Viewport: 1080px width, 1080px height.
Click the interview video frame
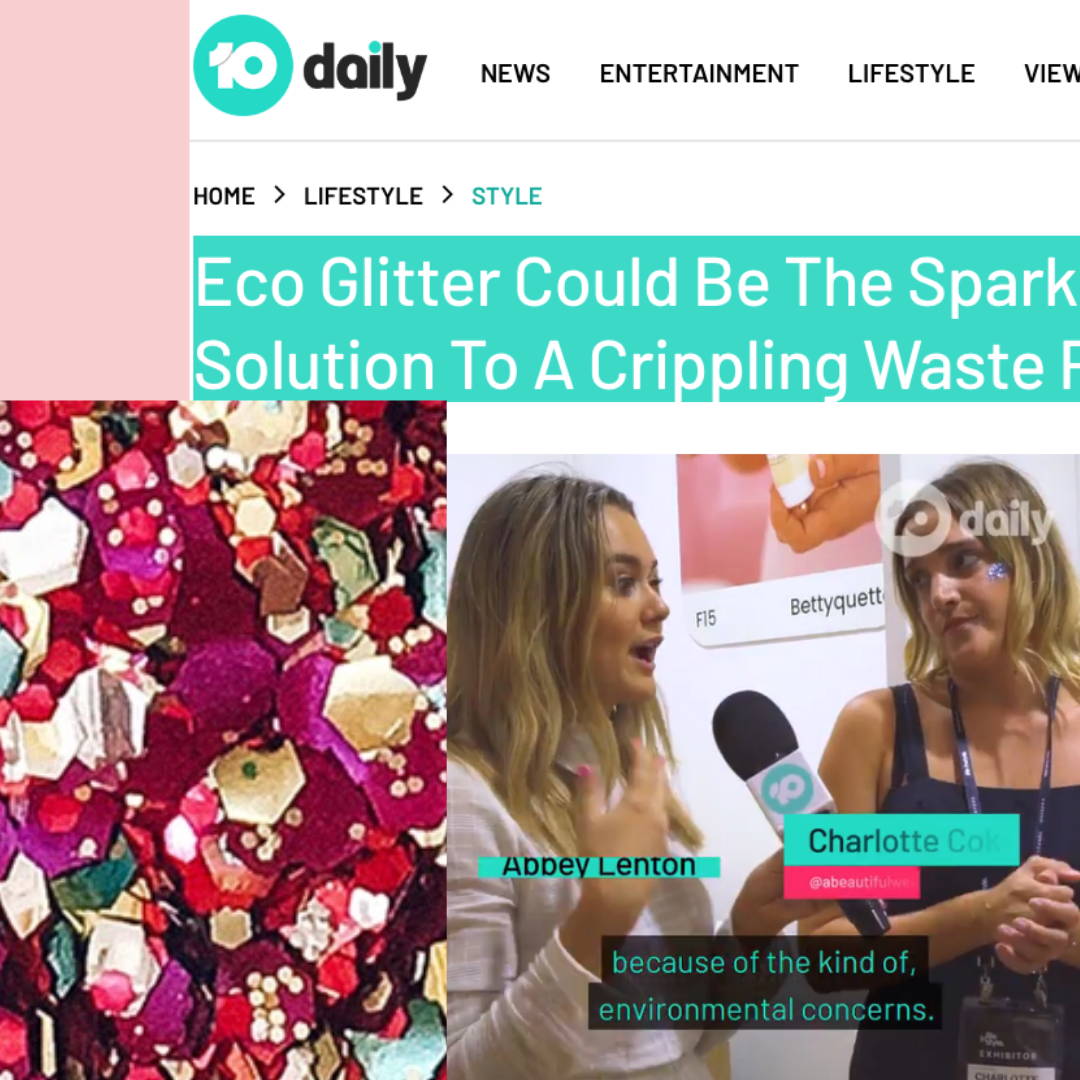coord(763,767)
